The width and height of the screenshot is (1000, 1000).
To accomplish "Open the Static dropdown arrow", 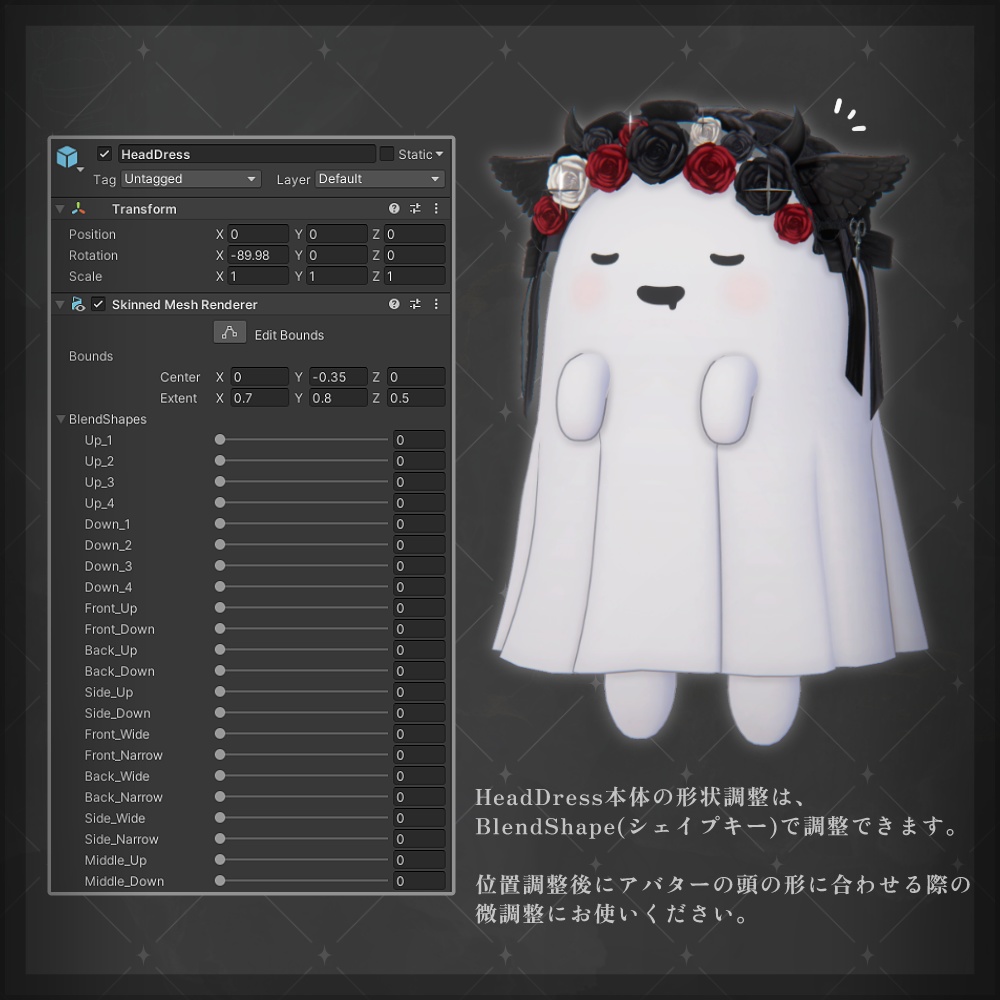I will point(440,154).
